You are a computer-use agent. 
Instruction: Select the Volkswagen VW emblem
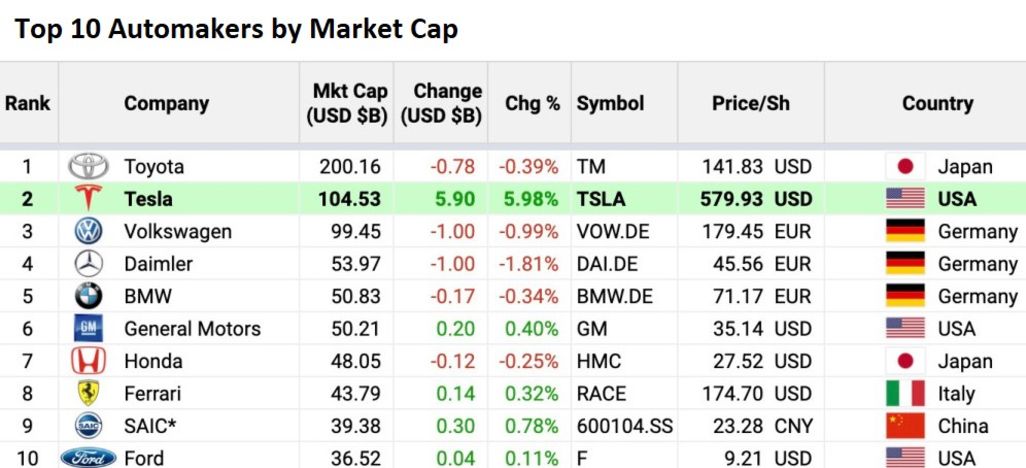tap(88, 231)
